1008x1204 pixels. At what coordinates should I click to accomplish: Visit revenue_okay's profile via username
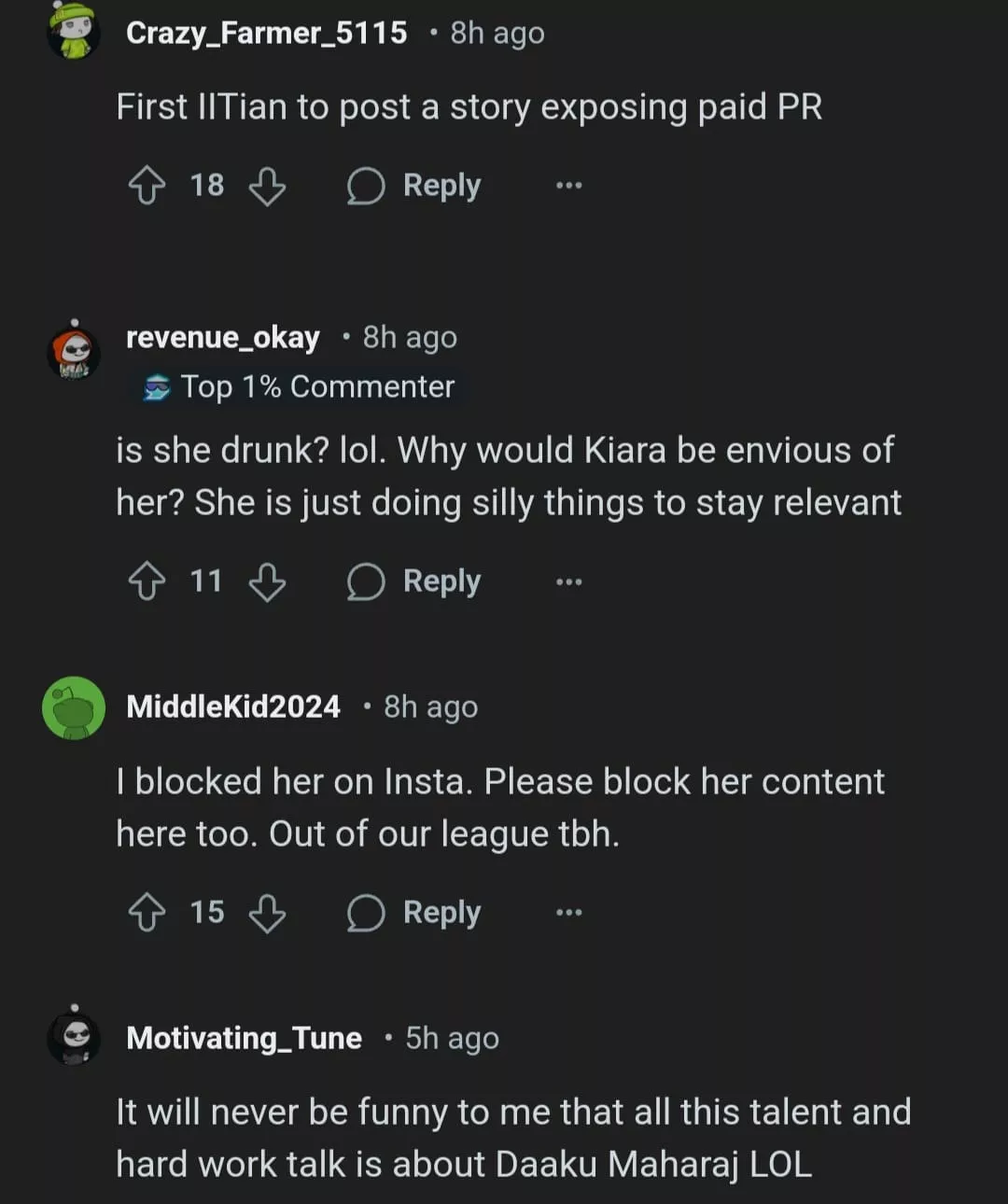pyautogui.click(x=223, y=337)
